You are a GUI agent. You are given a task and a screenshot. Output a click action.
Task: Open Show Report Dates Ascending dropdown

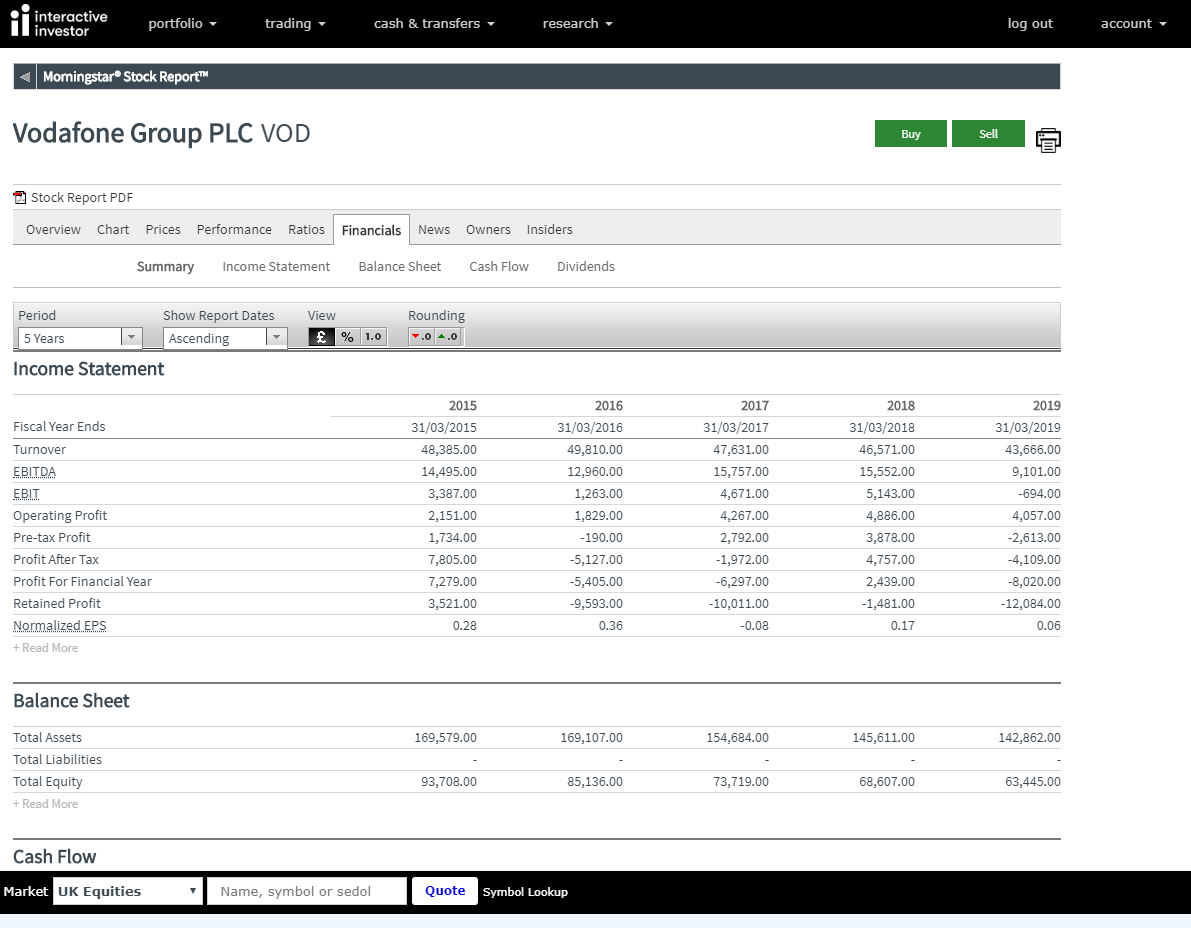(x=225, y=338)
